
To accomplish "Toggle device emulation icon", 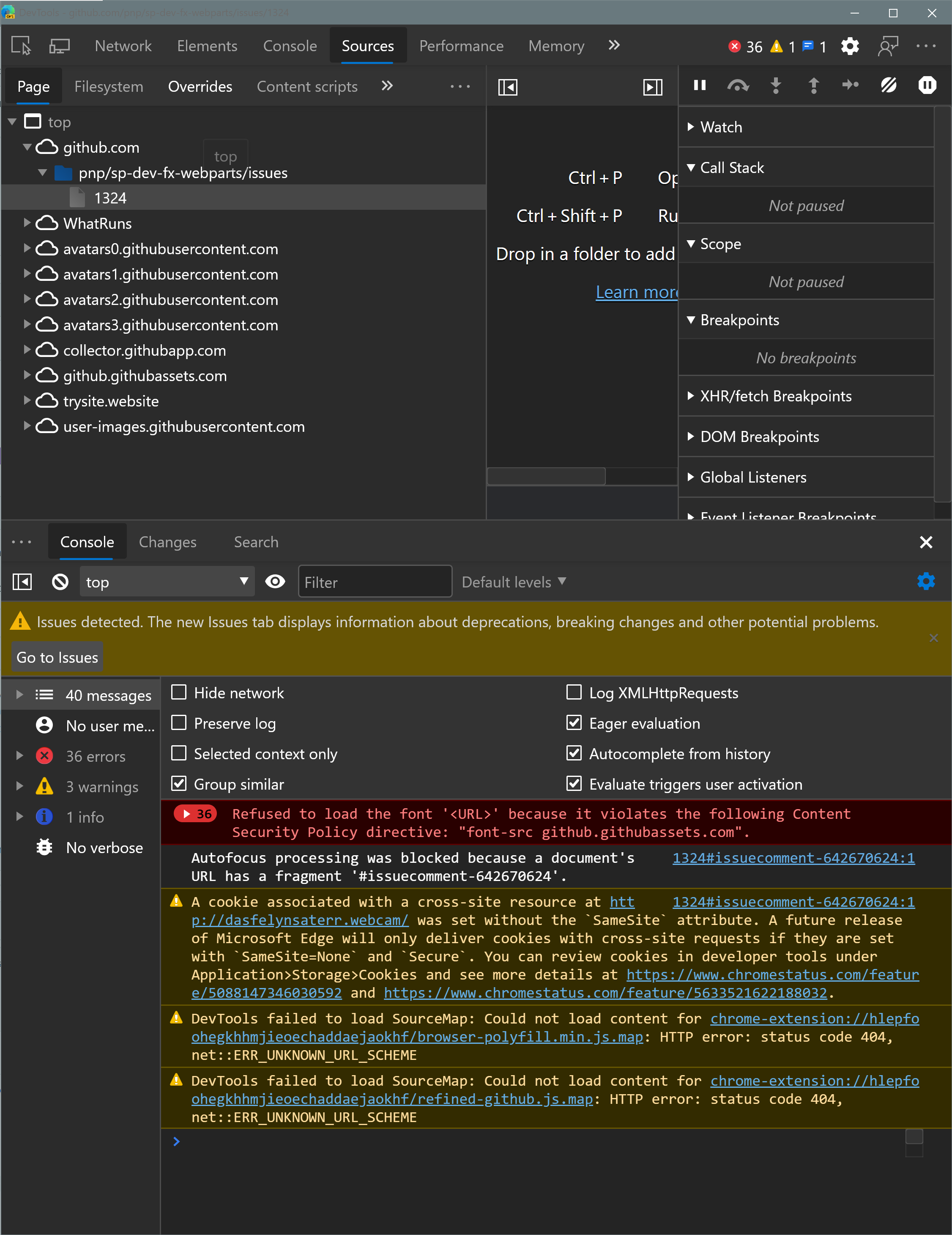I will pos(59,46).
